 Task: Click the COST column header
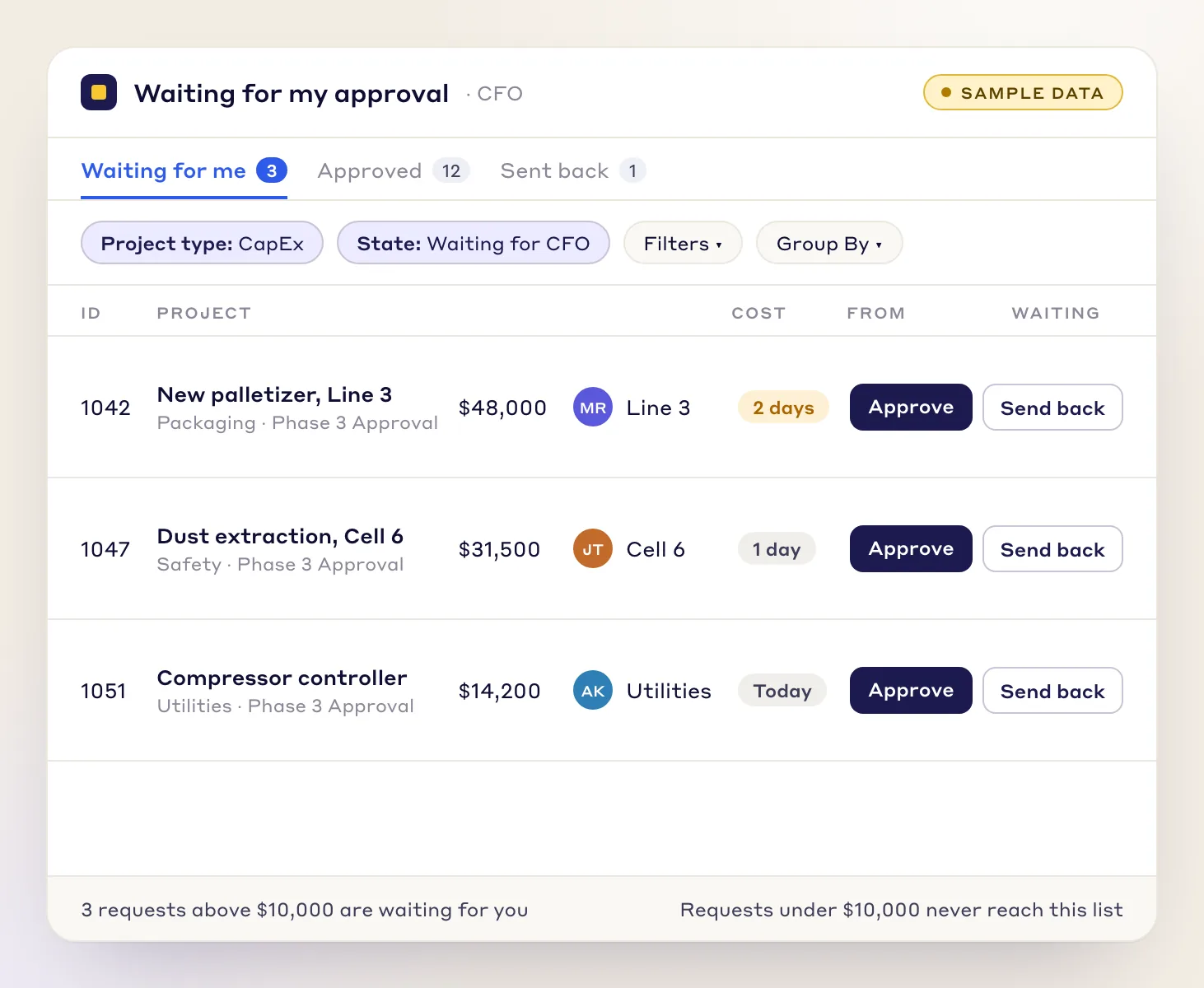[x=758, y=313]
